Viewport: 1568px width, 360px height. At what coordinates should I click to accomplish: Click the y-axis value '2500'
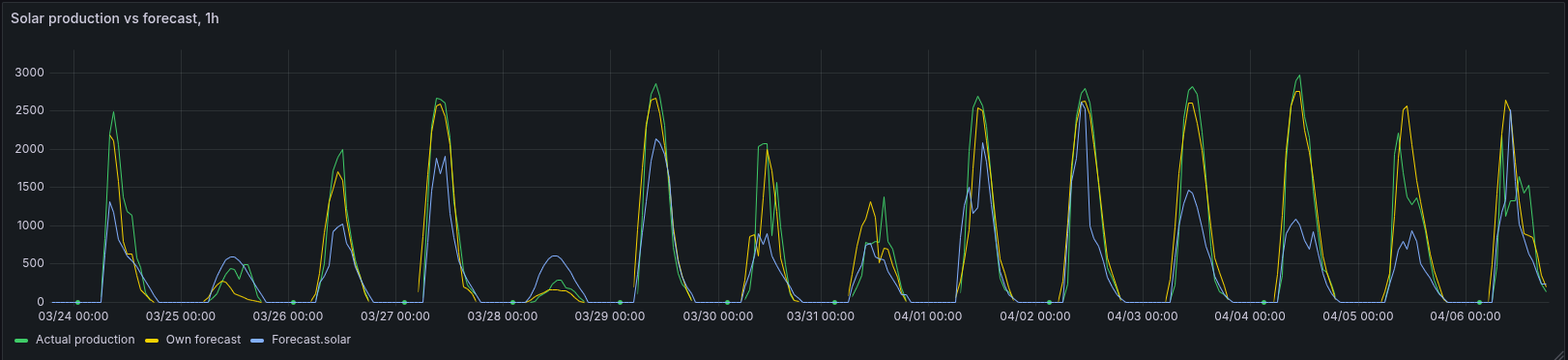pos(29,111)
